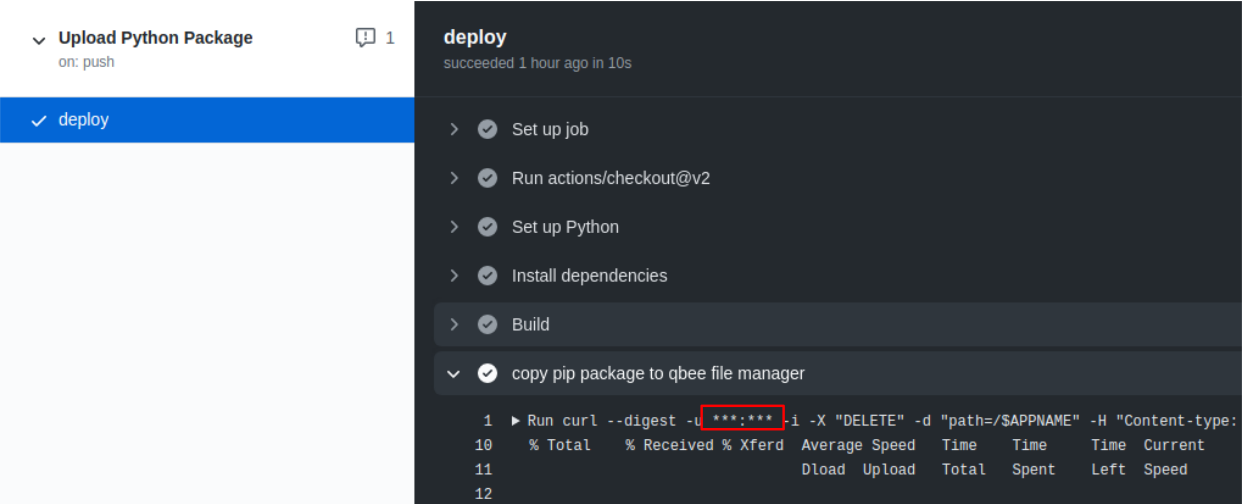This screenshot has width=1245, height=504.
Task: Open the Set up job step label
Action: coord(550,129)
